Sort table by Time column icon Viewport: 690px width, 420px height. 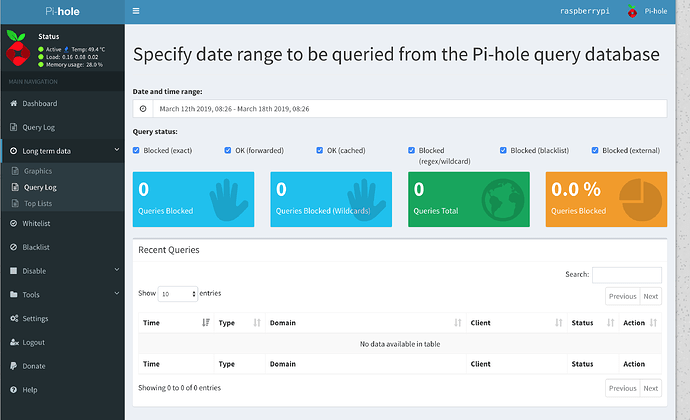tap(205, 322)
